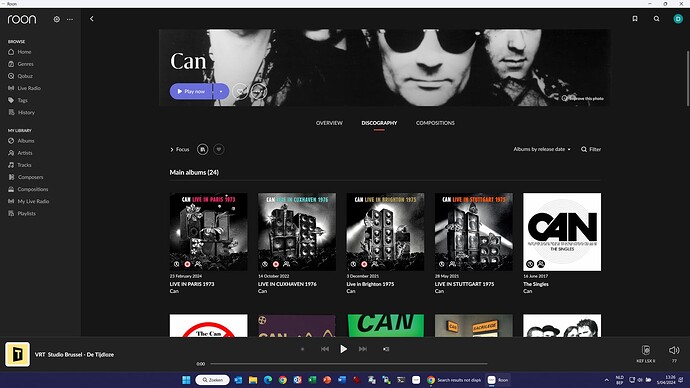The height and width of the screenshot is (388, 690).
Task: Click the playback progress bar
Action: pyautogui.click(x=349, y=364)
